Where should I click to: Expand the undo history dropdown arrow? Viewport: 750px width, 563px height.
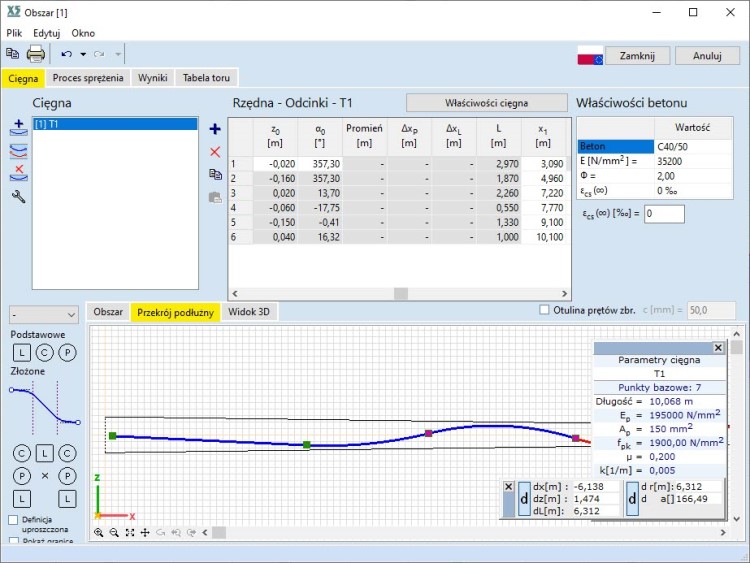83,54
